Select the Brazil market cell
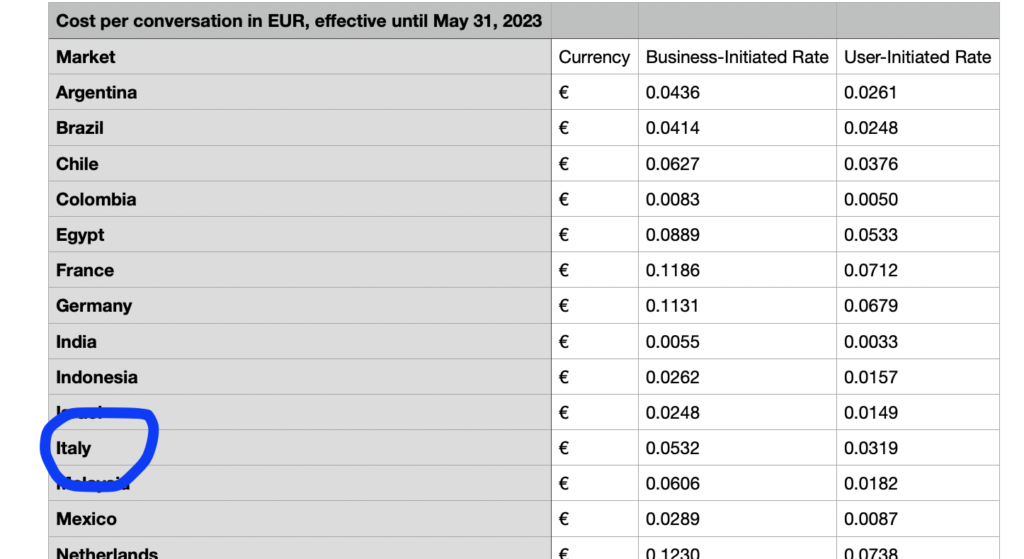1024x559 pixels. tap(300, 128)
